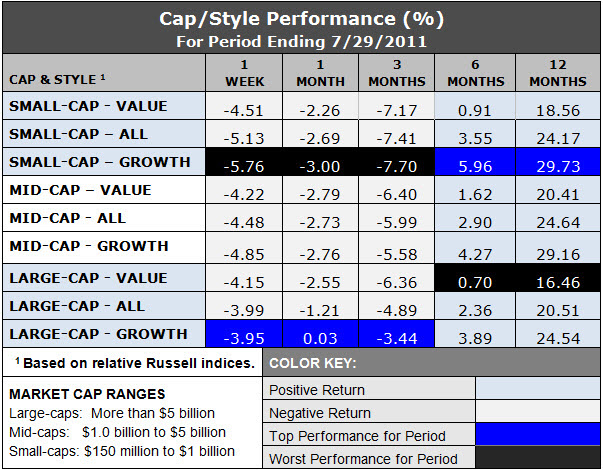Select the 1 WEEK column header
This screenshot has width=603, height=470.
click(x=244, y=73)
